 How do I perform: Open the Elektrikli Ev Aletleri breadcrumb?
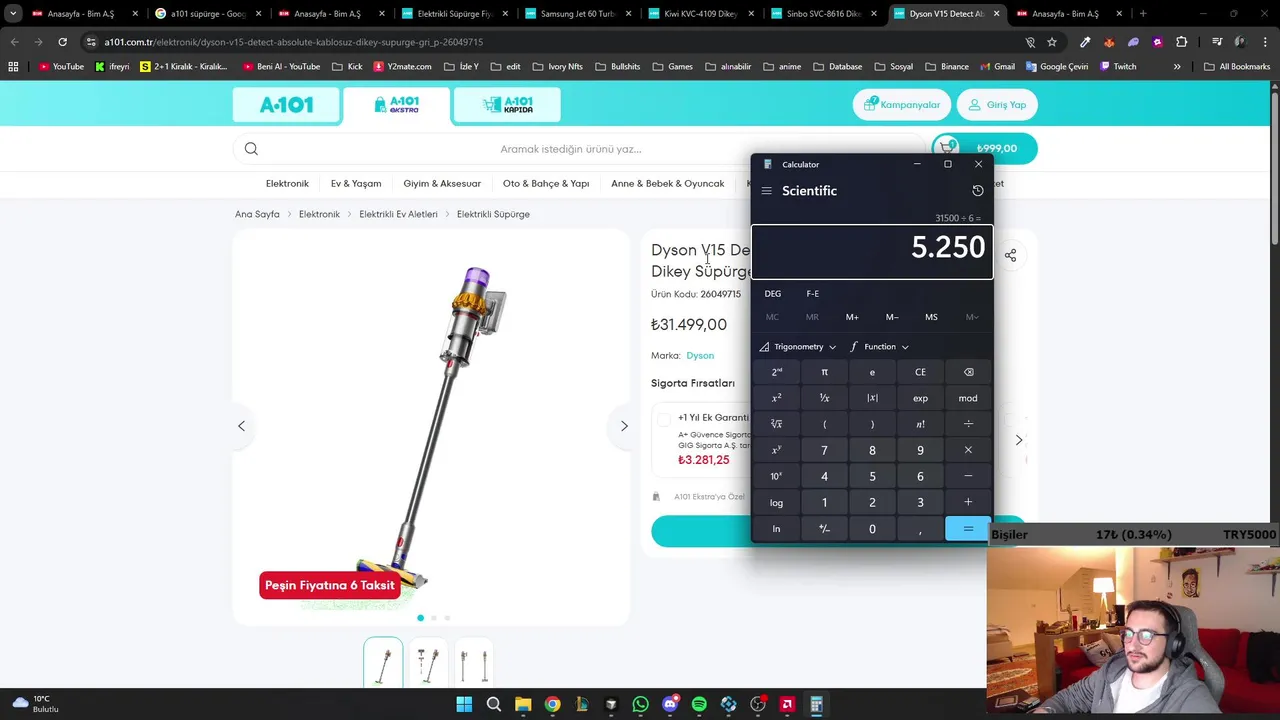click(x=398, y=214)
